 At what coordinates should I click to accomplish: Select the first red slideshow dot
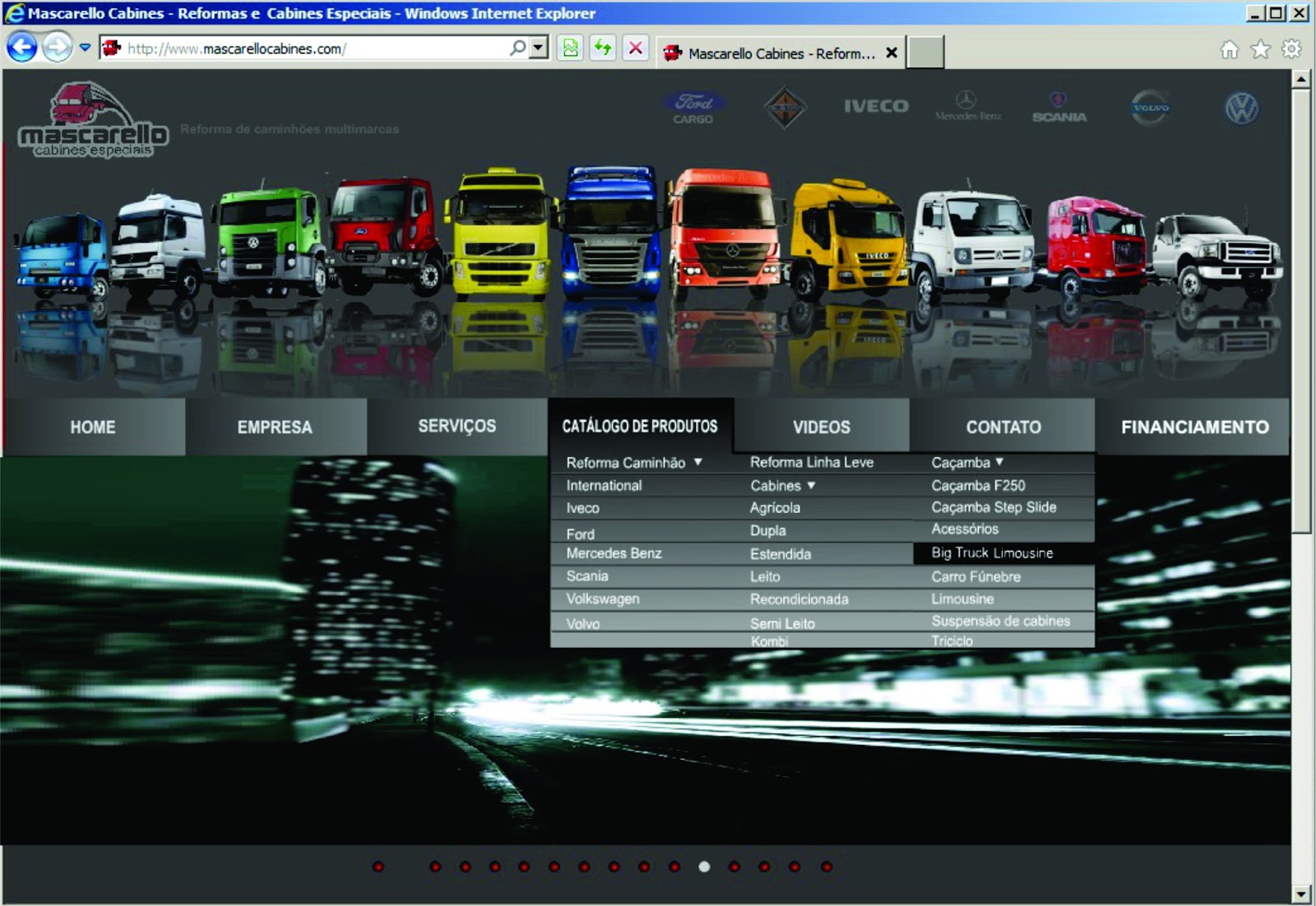[x=378, y=867]
